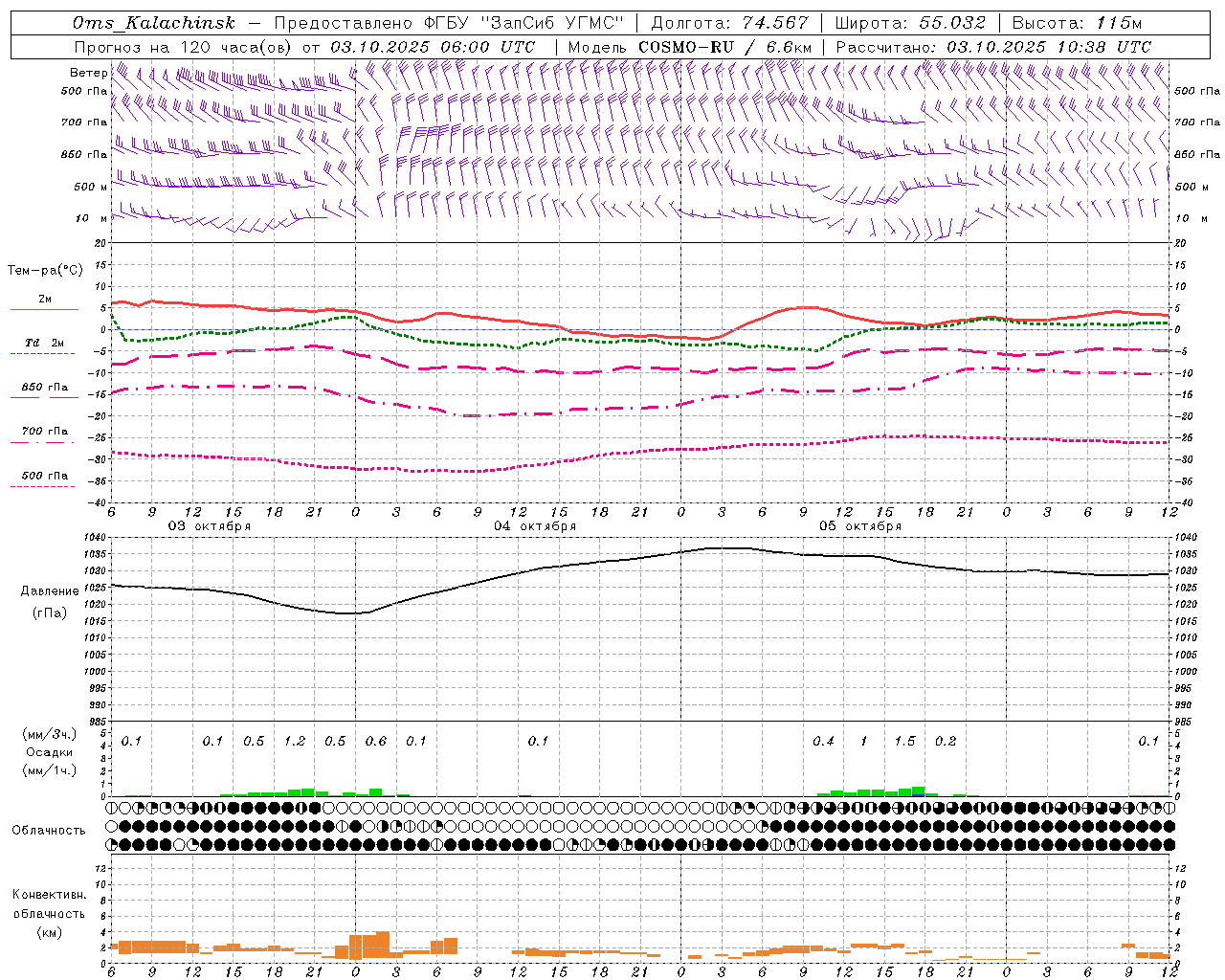The width and height of the screenshot is (1225, 980).
Task: Click the precipitation value '0.2'
Action: click(x=946, y=742)
